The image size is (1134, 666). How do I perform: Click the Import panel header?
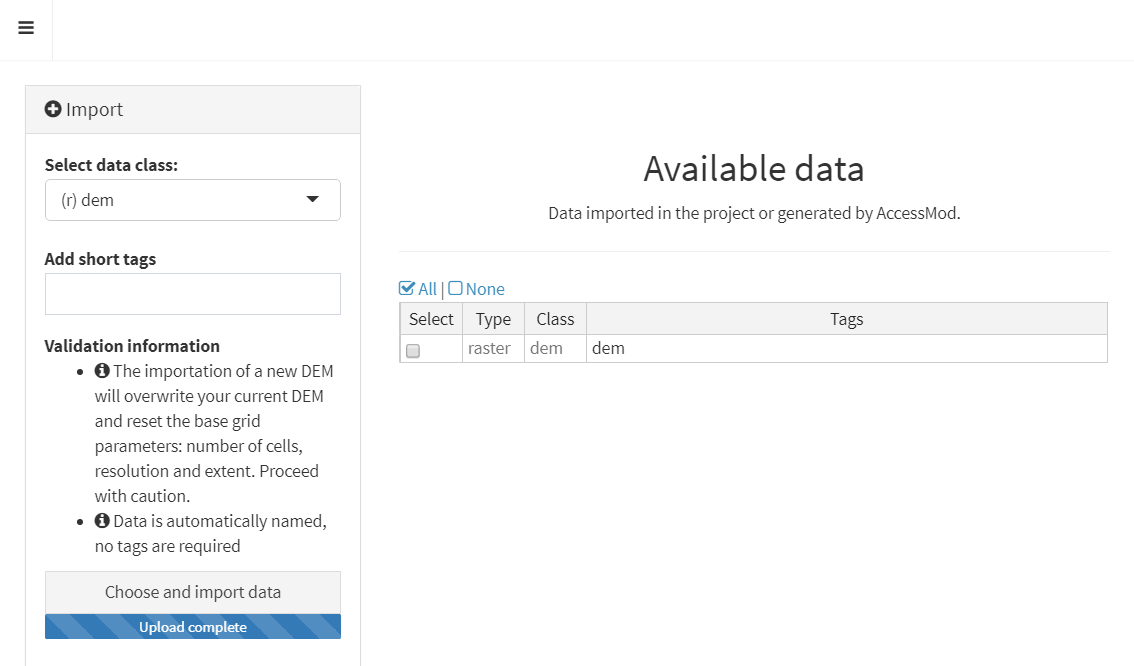[x=193, y=110]
